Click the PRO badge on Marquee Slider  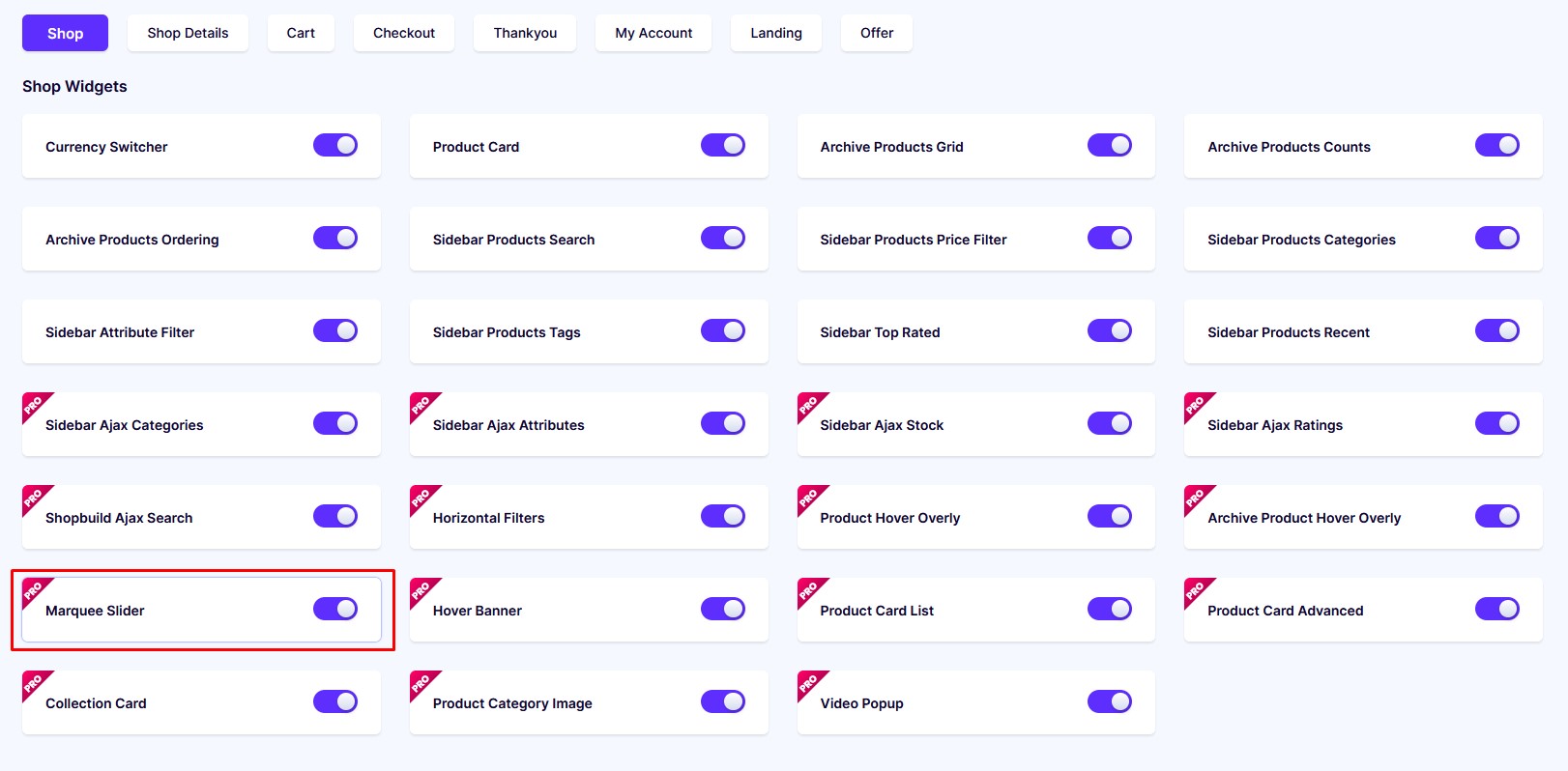point(34,590)
